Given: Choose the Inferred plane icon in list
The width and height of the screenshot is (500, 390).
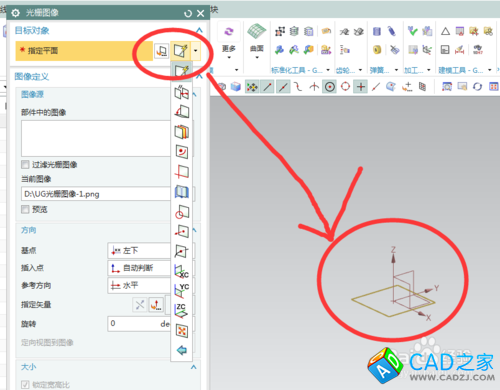Looking at the screenshot, I should pos(181,70).
